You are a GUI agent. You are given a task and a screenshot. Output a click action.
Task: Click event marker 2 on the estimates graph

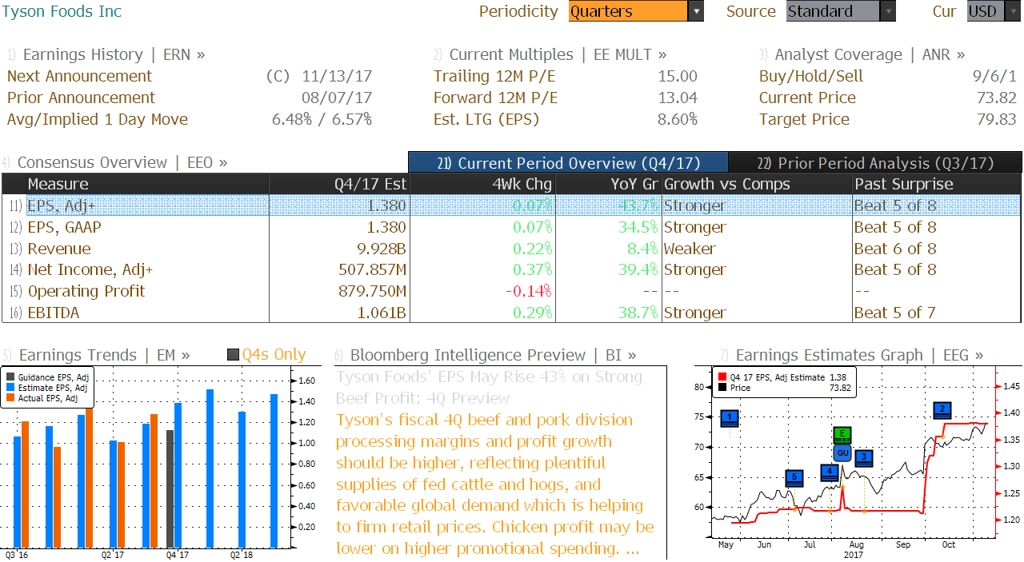pyautogui.click(x=942, y=410)
